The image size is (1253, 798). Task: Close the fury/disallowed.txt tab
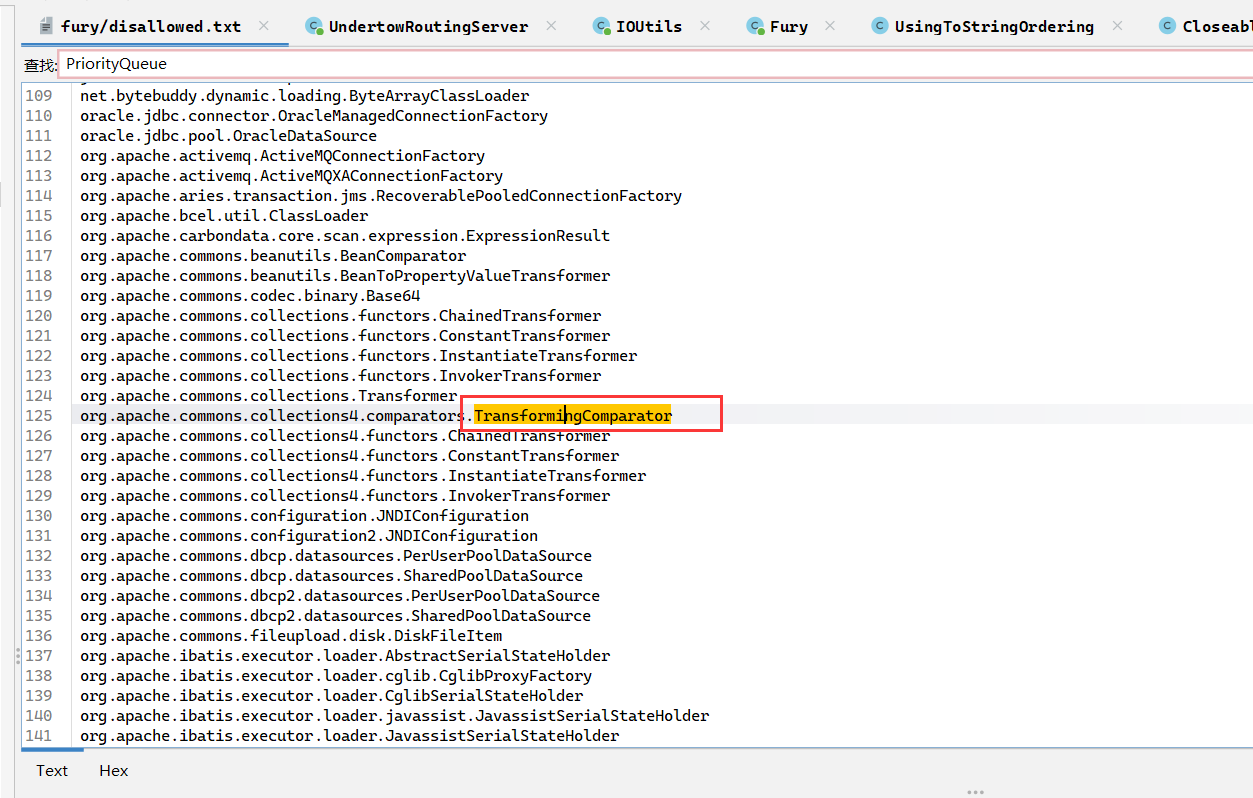264,26
